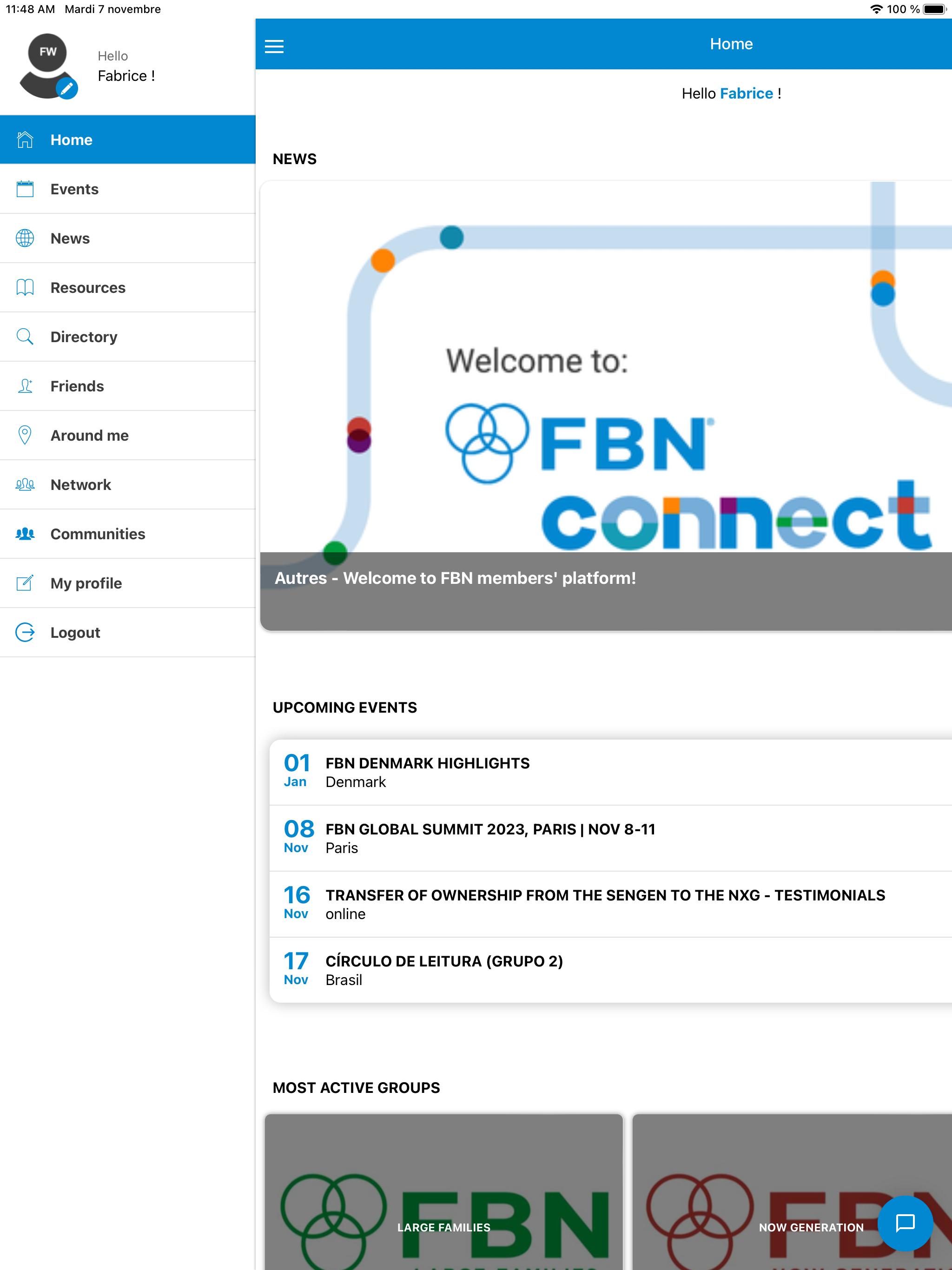Screen dimensions: 952x1270
Task: Tap the pencil edit badge on avatar
Action: [66, 88]
